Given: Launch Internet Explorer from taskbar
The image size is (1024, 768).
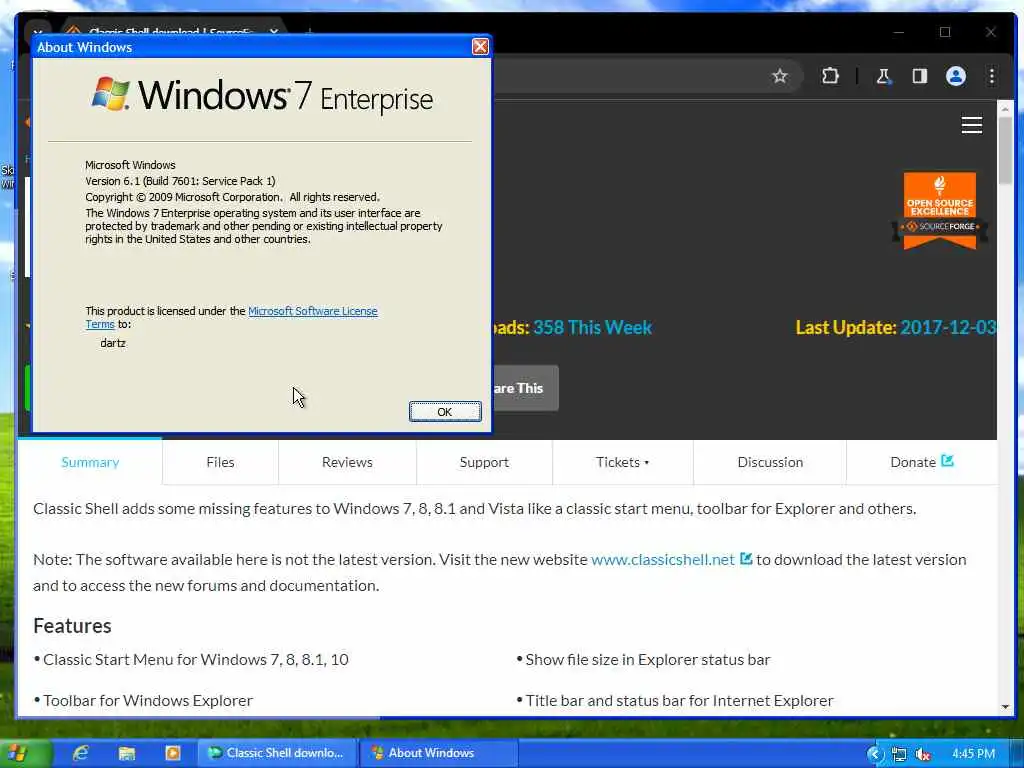Looking at the screenshot, I should 80,753.
